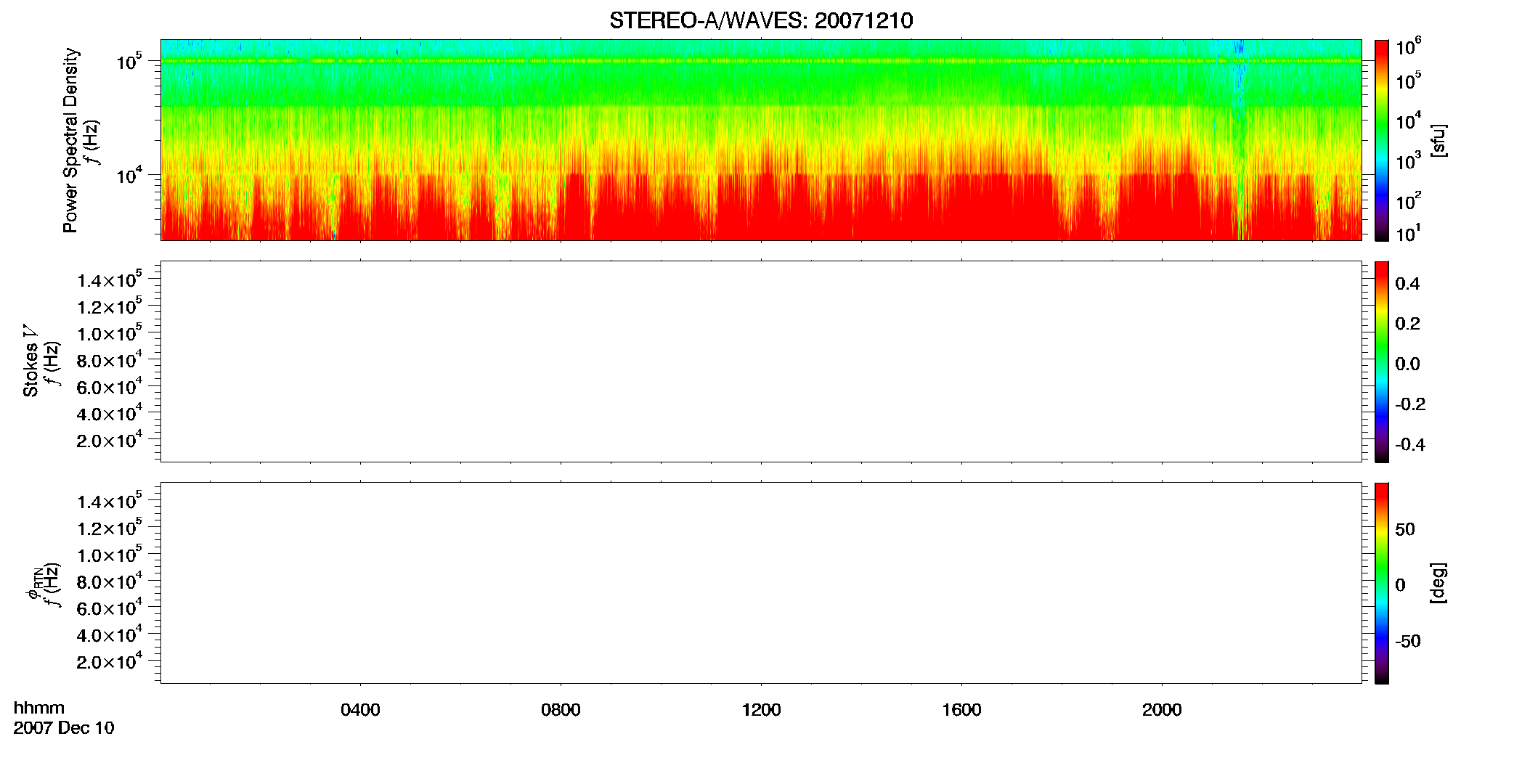Click the 10^6 label on sfu color bar
Image resolution: width=1522 pixels, height=784 pixels.
tap(1408, 46)
